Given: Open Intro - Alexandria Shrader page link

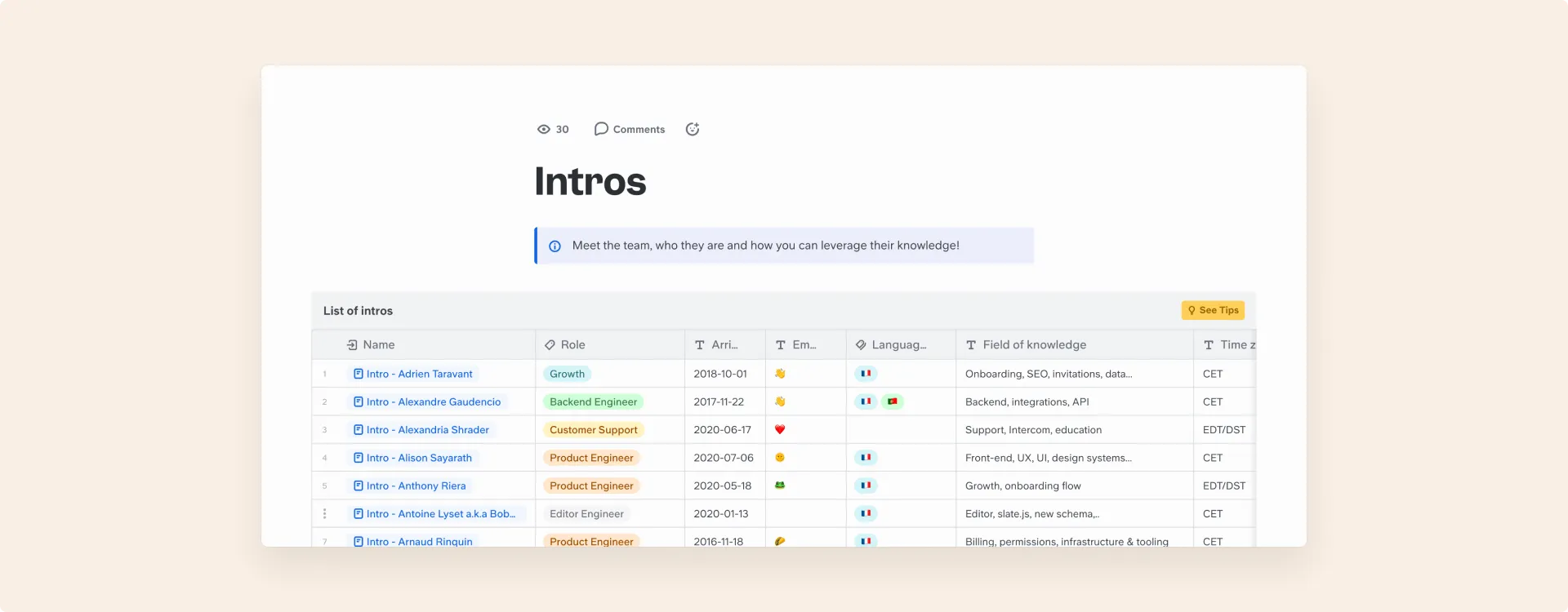Looking at the screenshot, I should (x=421, y=430).
